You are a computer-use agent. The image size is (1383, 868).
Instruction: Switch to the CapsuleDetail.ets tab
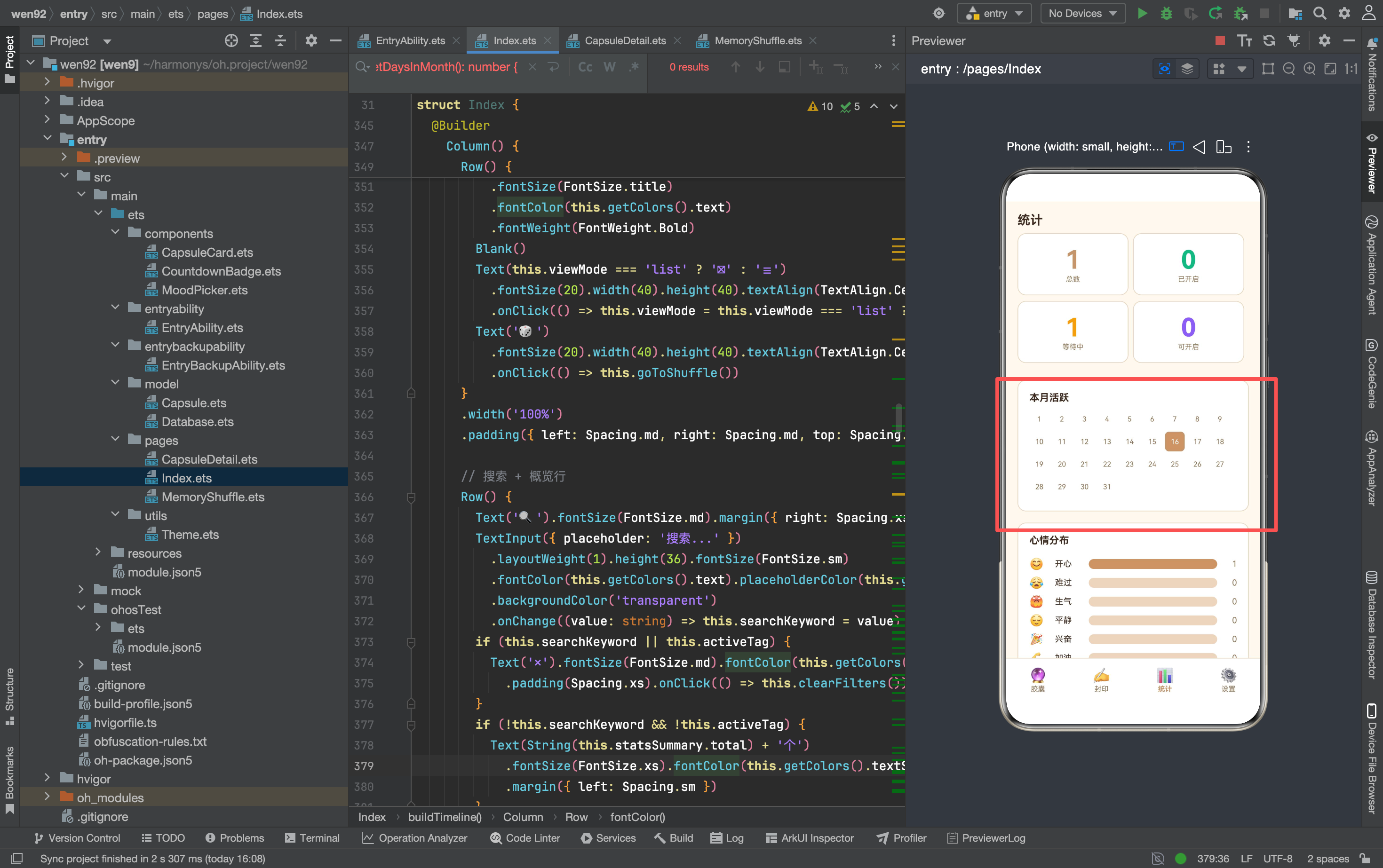[624, 41]
